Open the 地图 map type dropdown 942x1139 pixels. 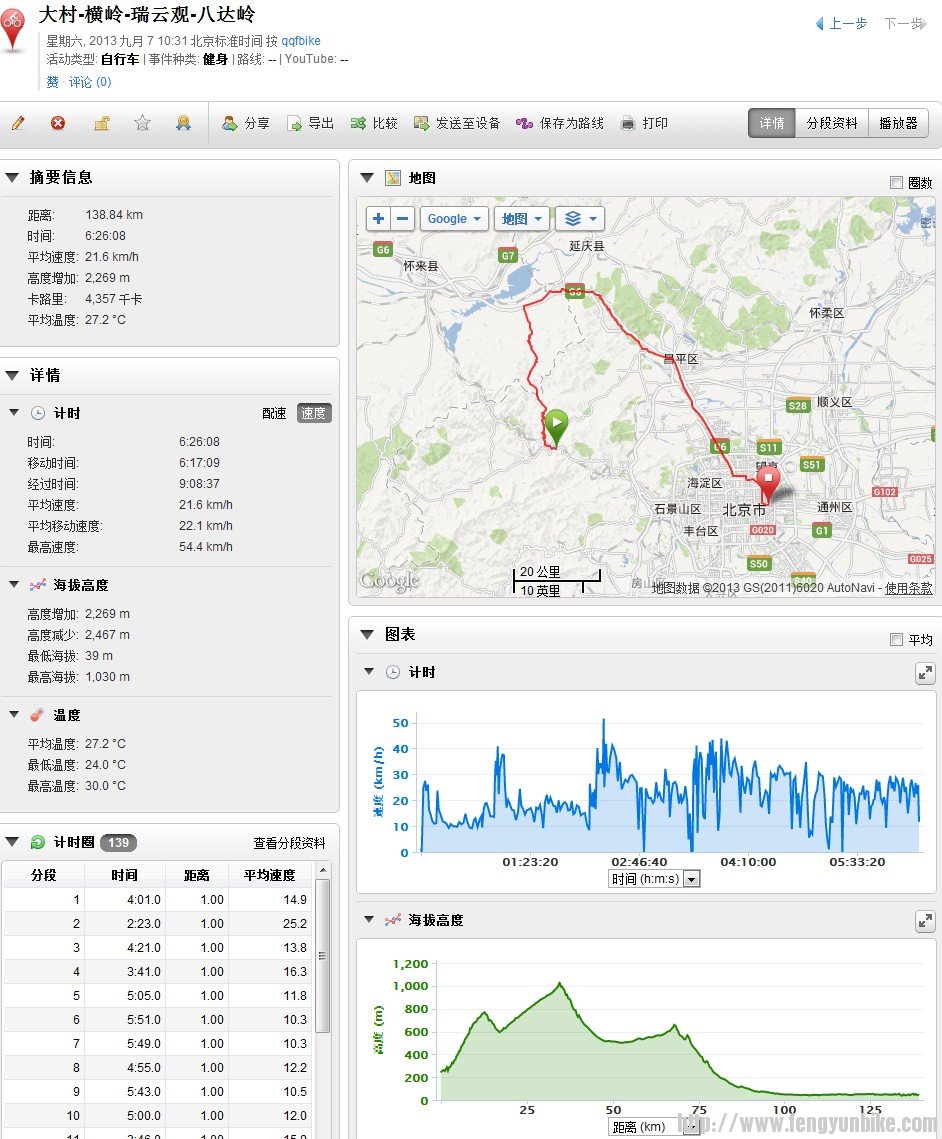click(521, 219)
